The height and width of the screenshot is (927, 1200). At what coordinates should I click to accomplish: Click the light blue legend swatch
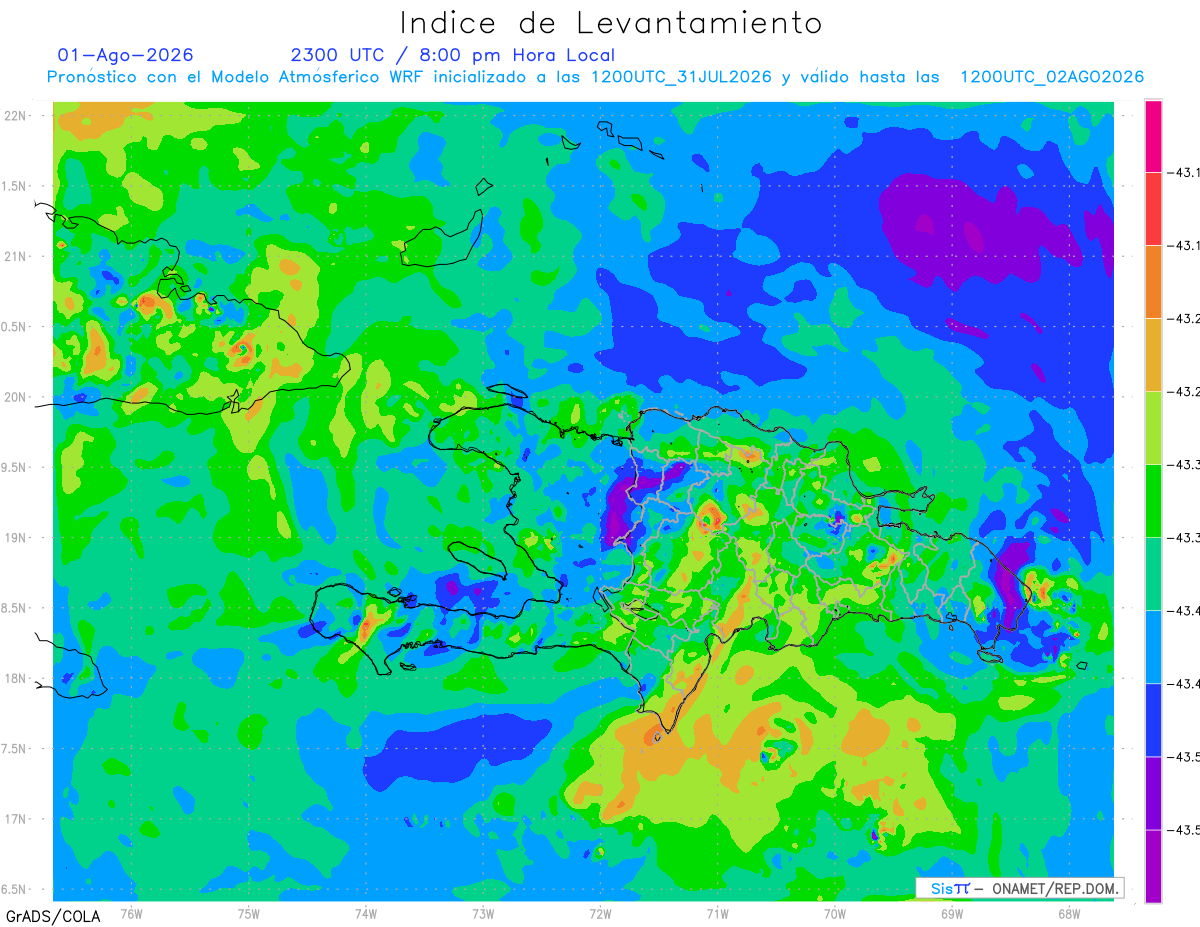(1153, 647)
